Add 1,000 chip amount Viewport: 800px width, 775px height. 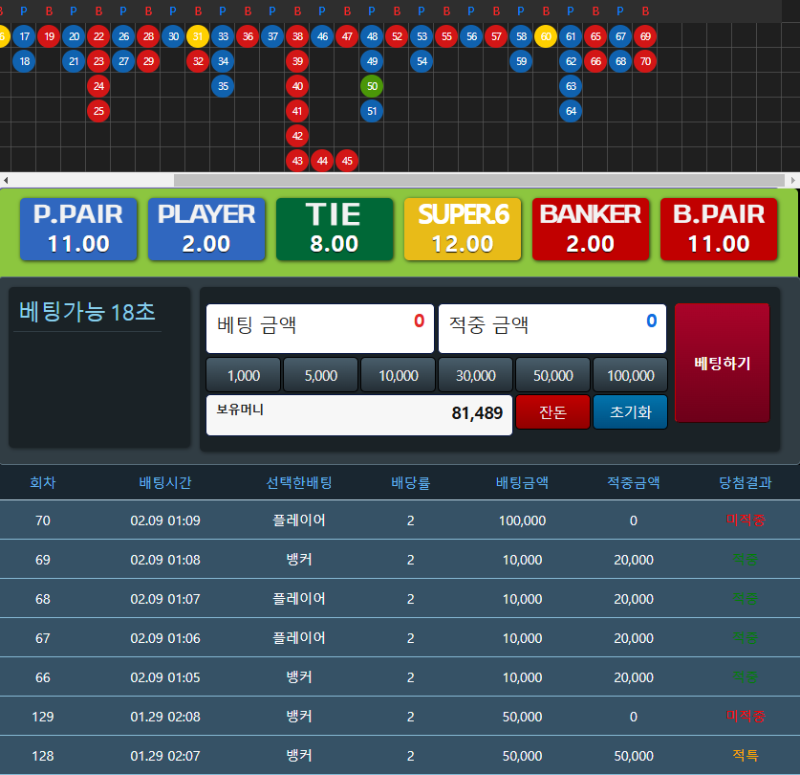243,376
